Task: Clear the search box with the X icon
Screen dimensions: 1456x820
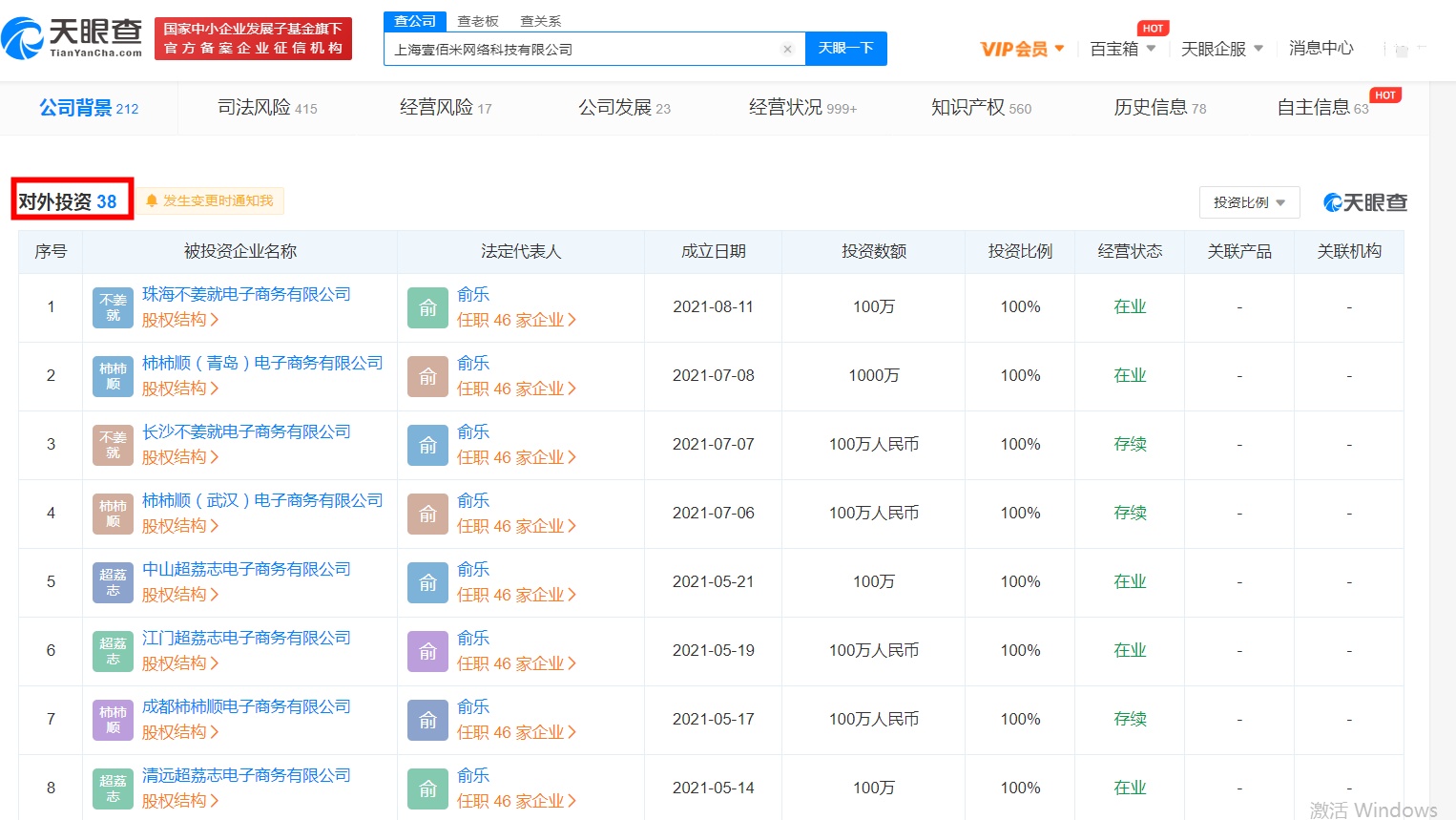Action: [787, 49]
